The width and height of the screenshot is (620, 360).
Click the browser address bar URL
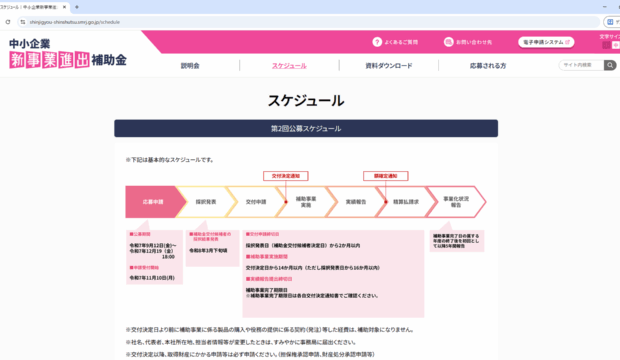click(x=75, y=22)
